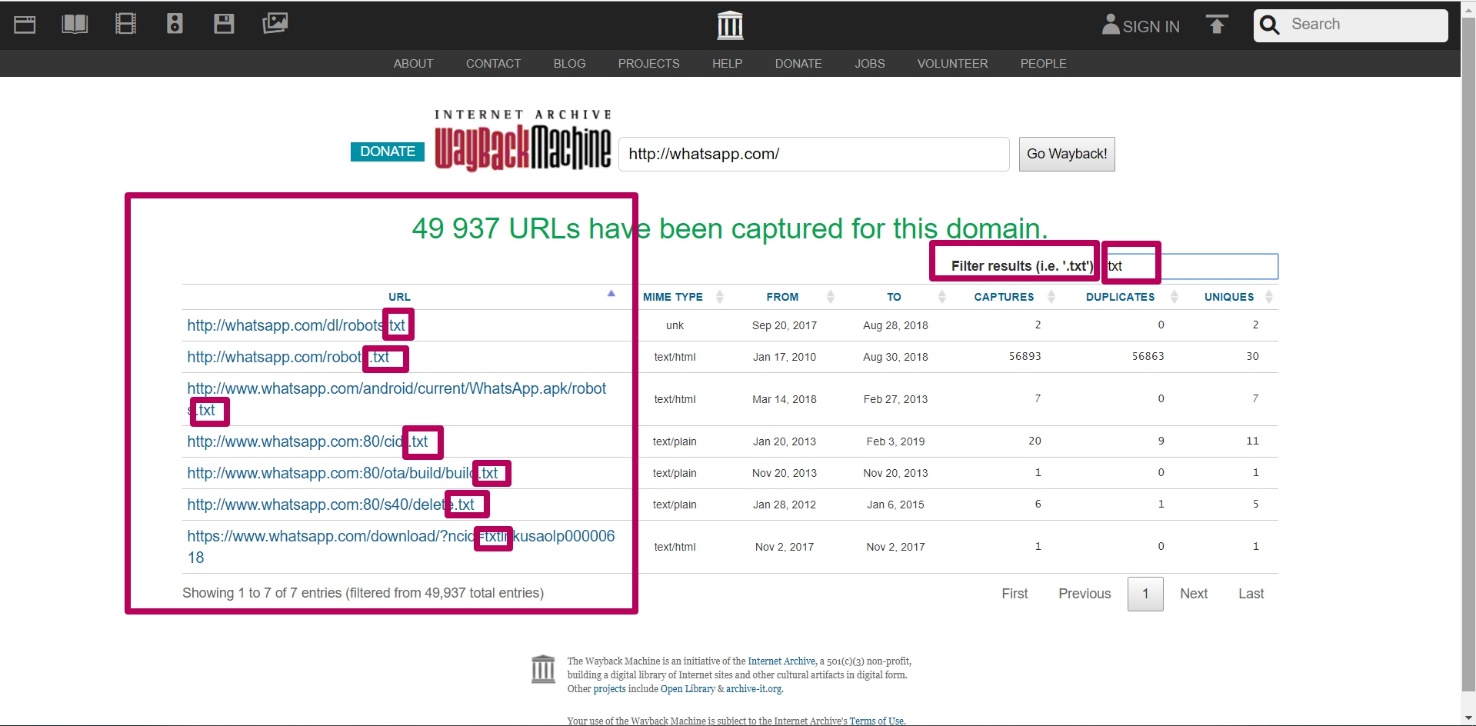Select page 1 in pagination
Viewport: 1476px width, 726px height.
click(x=1146, y=594)
